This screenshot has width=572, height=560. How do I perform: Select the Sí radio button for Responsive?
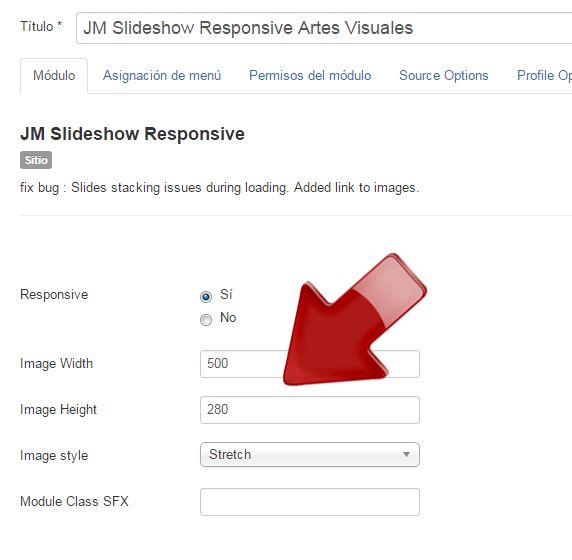tap(206, 297)
